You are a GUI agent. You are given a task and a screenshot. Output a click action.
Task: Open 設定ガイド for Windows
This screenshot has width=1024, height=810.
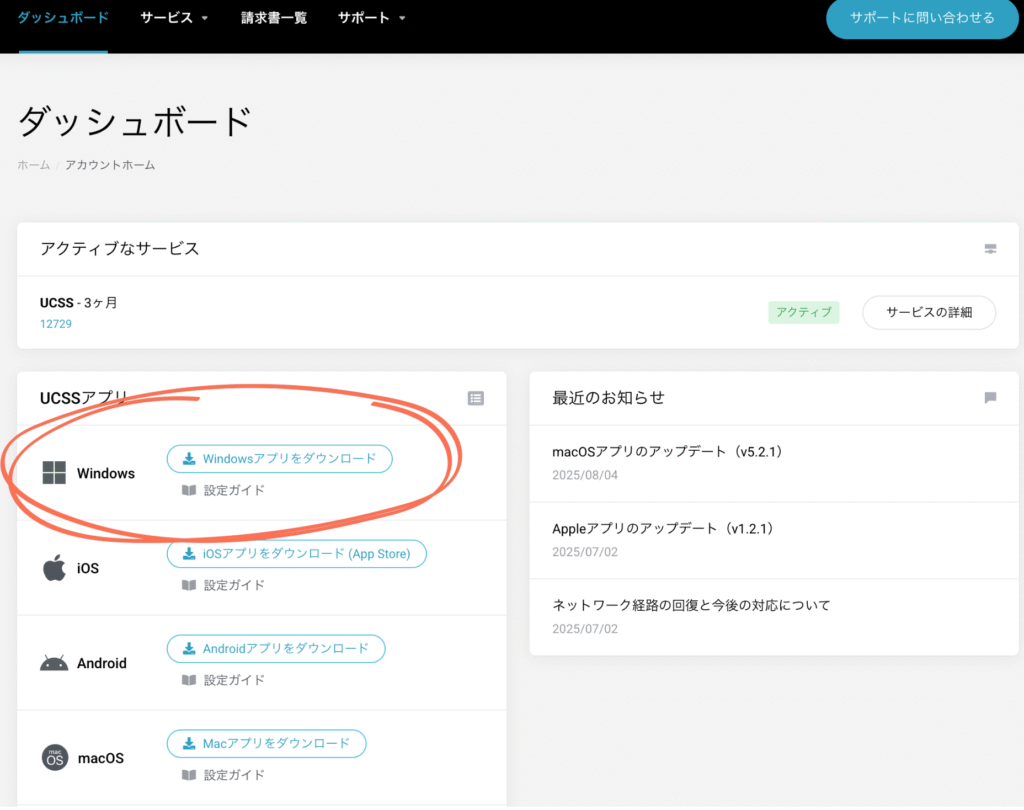pyautogui.click(x=234, y=491)
